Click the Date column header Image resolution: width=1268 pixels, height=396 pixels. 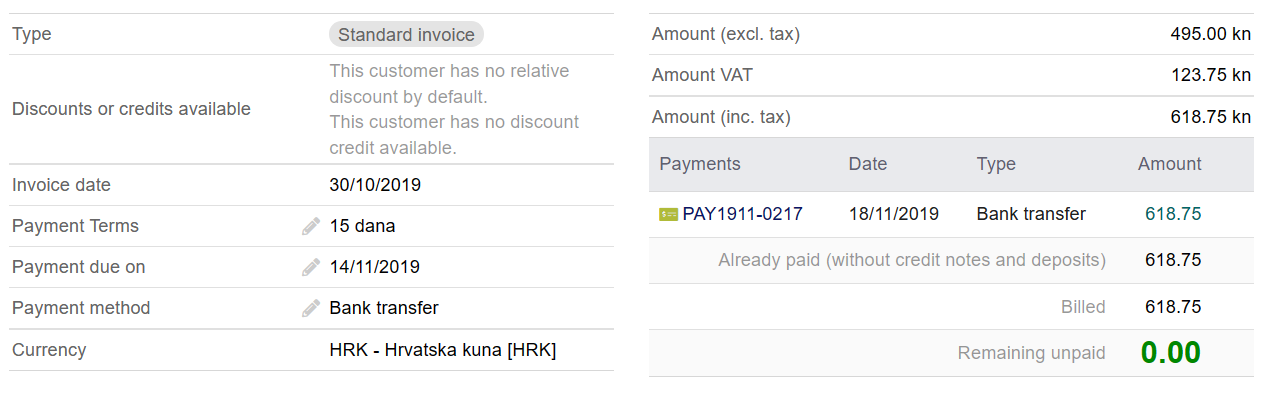coord(868,164)
